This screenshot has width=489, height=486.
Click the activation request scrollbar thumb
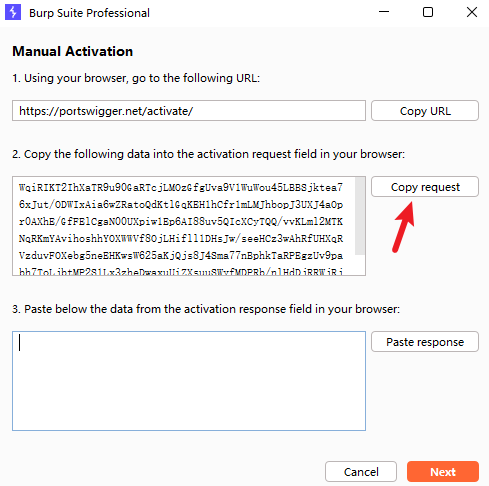pyautogui.click(x=360, y=216)
